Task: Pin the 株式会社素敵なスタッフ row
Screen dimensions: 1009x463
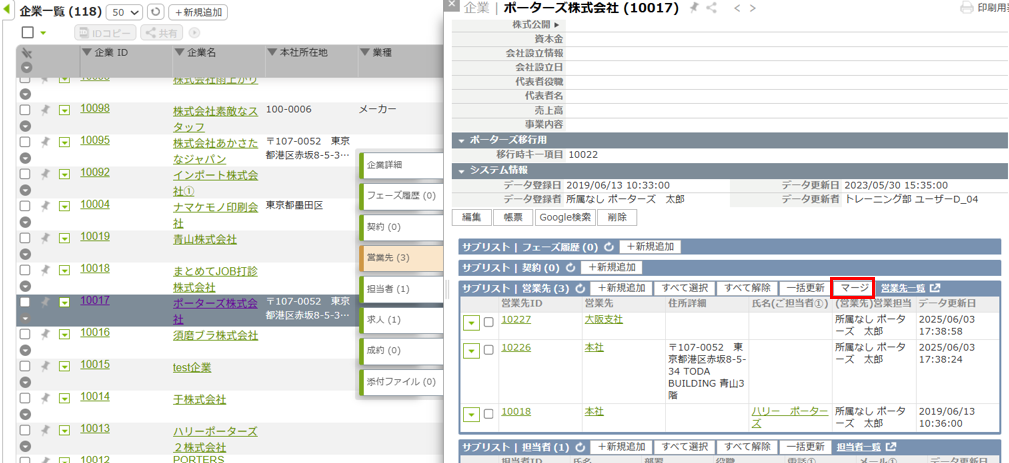Action: point(44,109)
